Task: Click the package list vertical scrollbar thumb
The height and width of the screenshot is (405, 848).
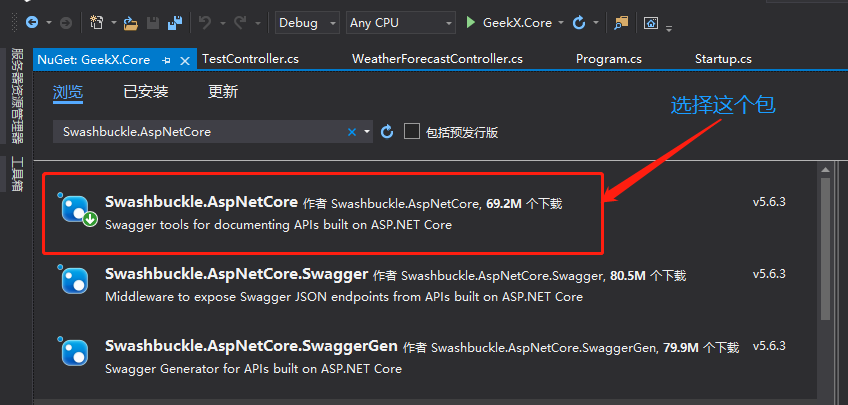Action: click(825, 249)
